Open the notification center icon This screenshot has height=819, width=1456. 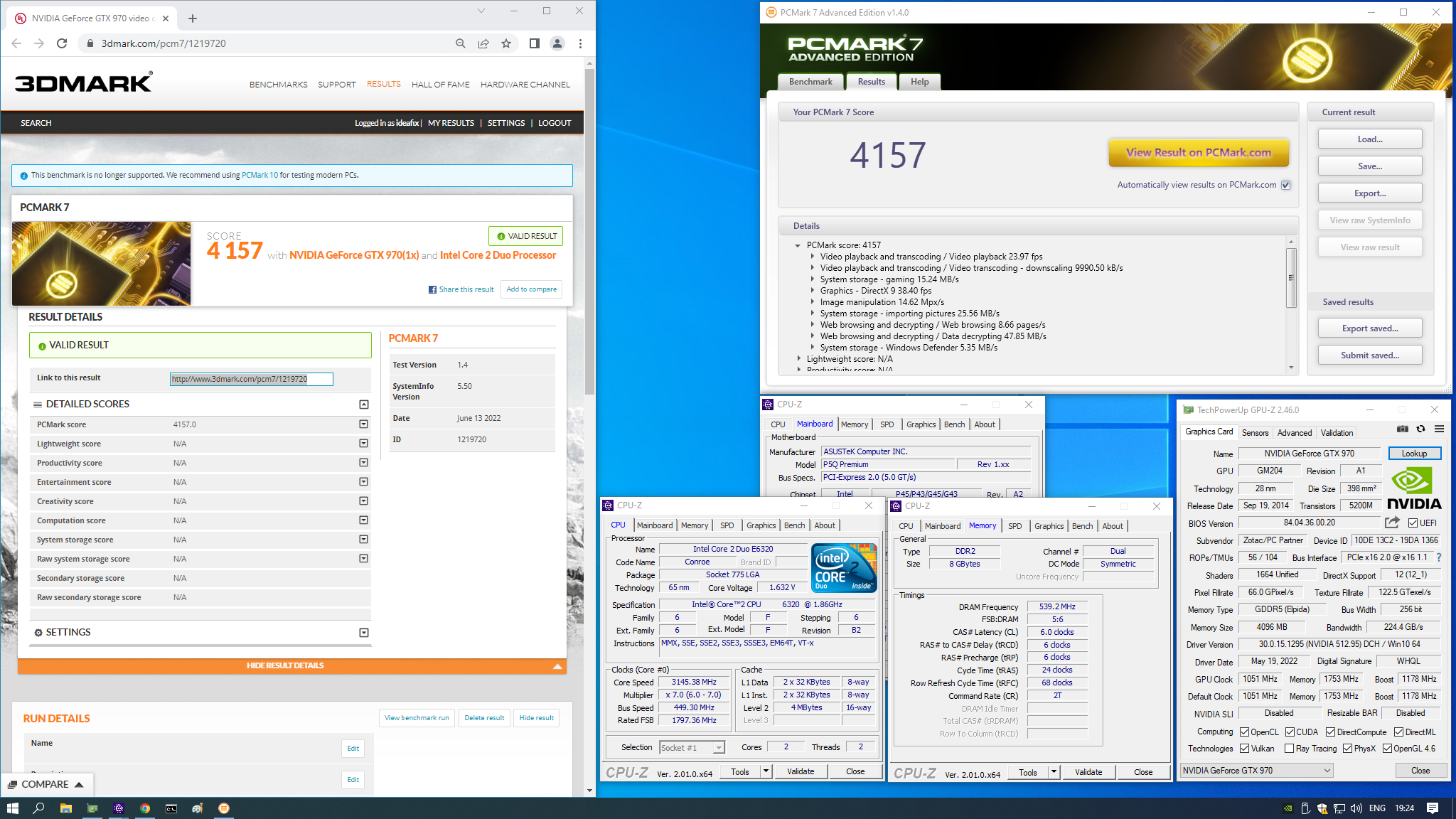coord(1433,808)
